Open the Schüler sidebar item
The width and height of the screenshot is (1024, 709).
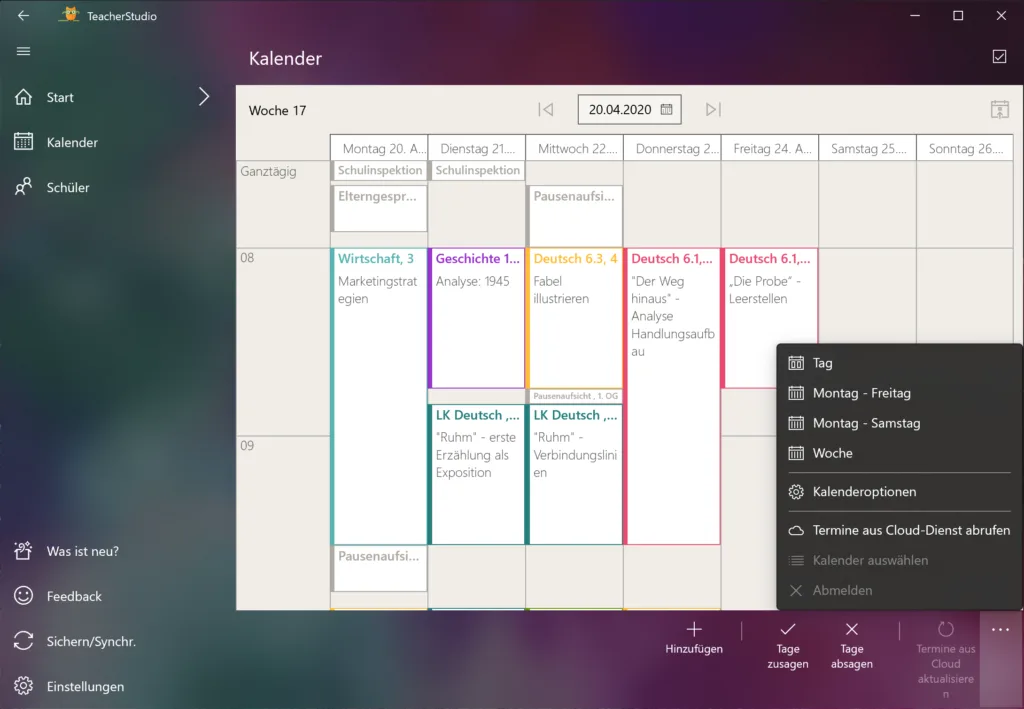click(x=68, y=187)
